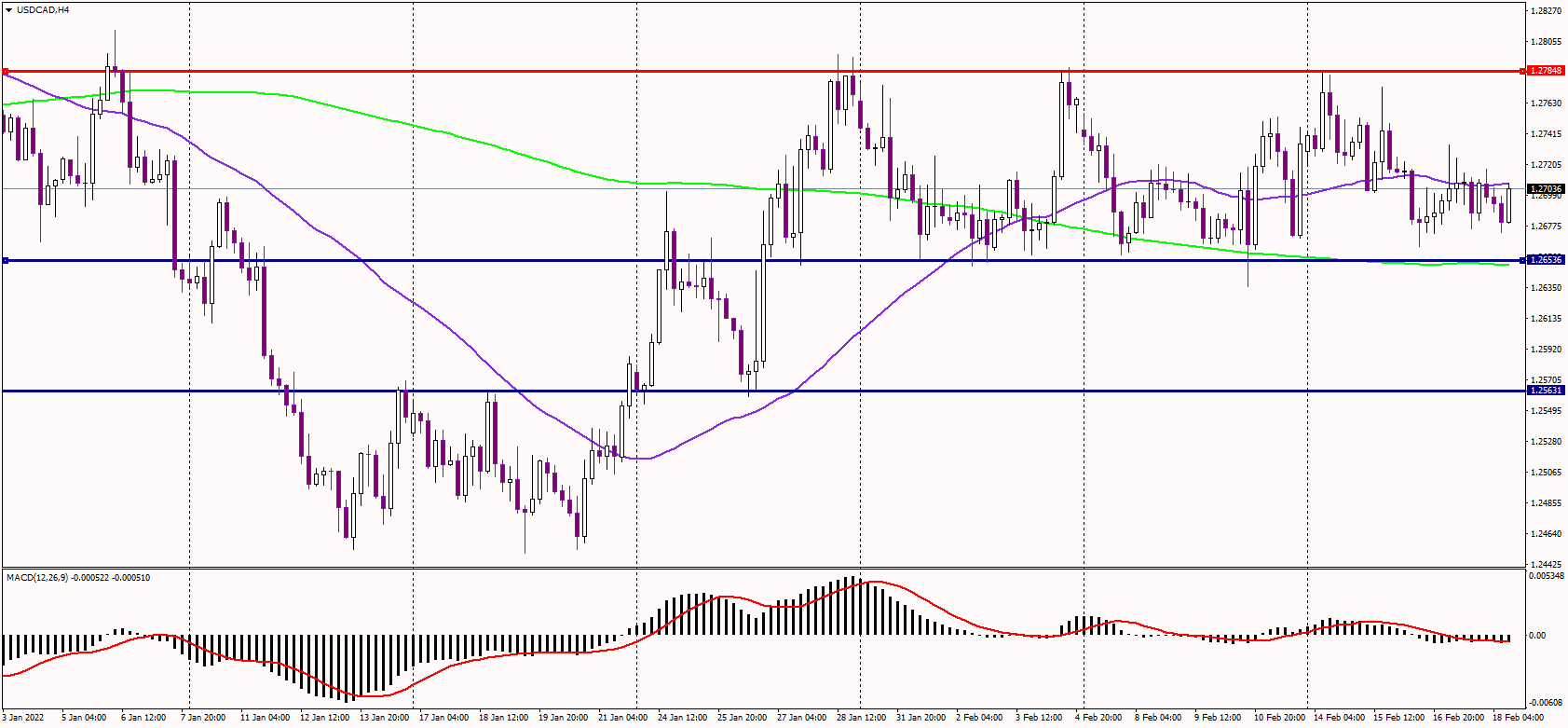Select the blue 1.26536 price label
1568x728 pixels.
(x=1546, y=260)
